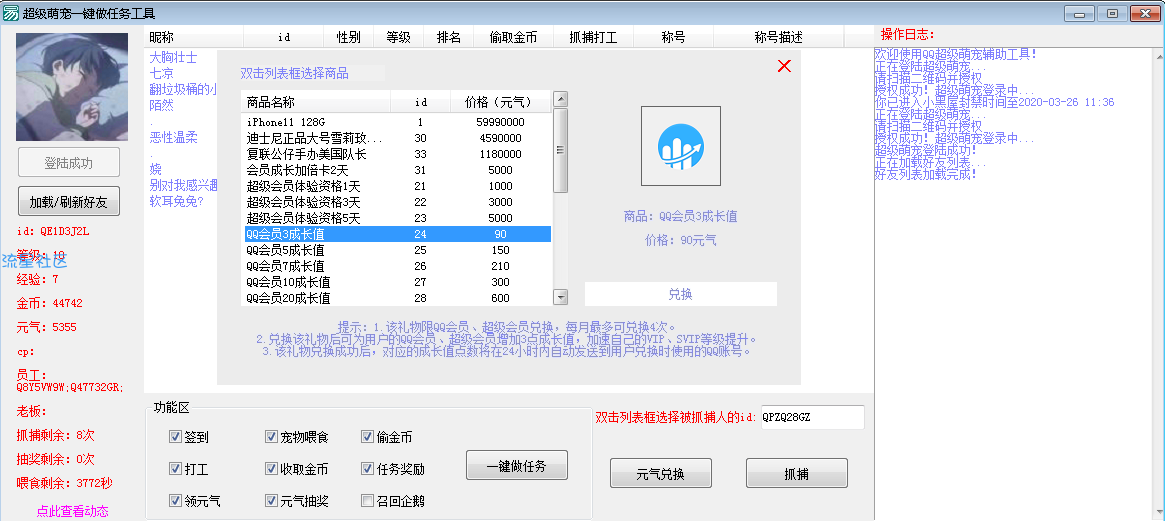Click the 偷取金币 column header
This screenshot has height=521, width=1165.
point(513,37)
